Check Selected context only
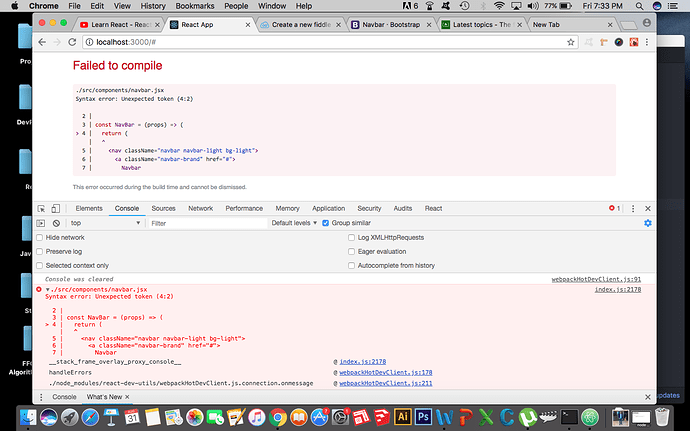Image resolution: width=690 pixels, height=431 pixels. click(40, 266)
